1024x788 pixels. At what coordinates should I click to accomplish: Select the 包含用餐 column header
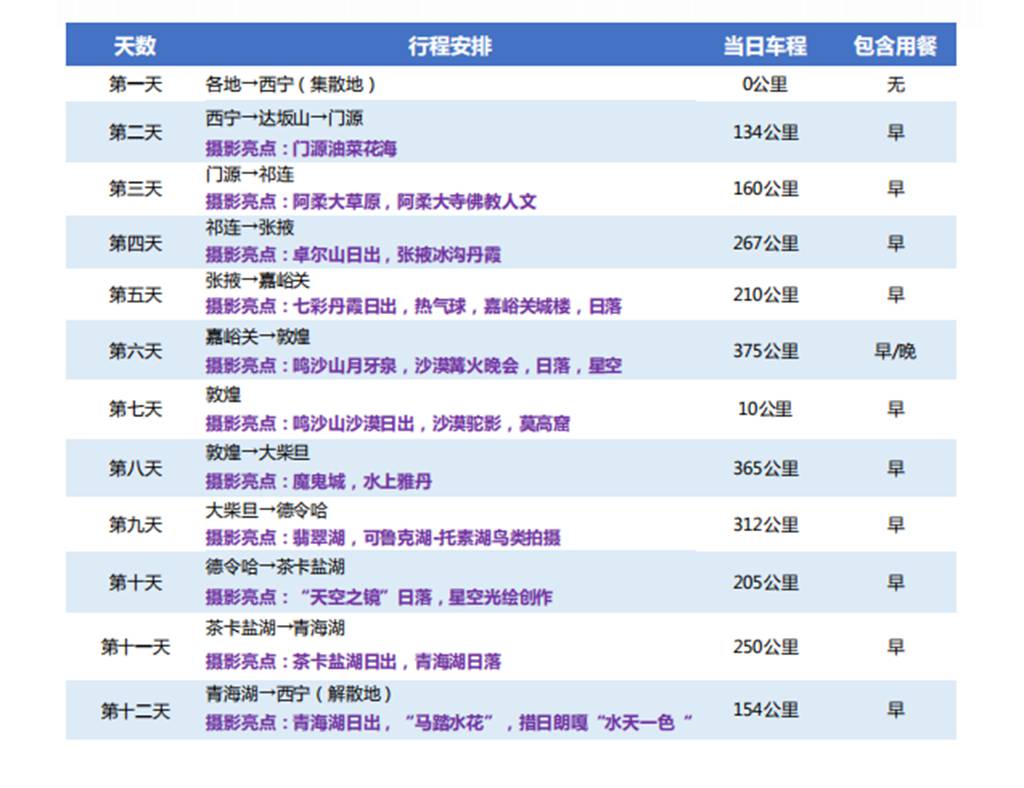click(895, 46)
